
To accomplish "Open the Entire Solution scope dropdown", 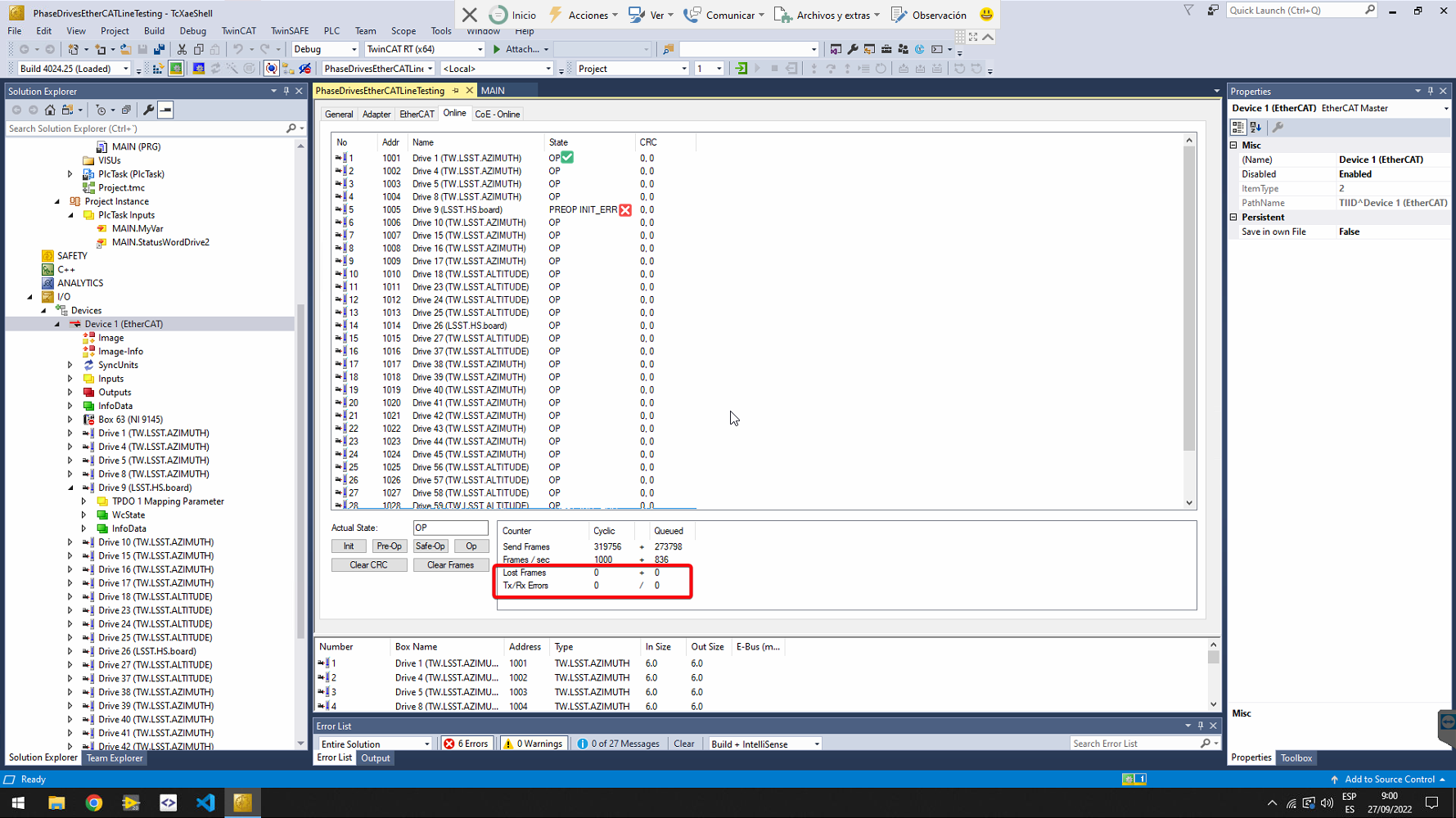I will (x=375, y=744).
